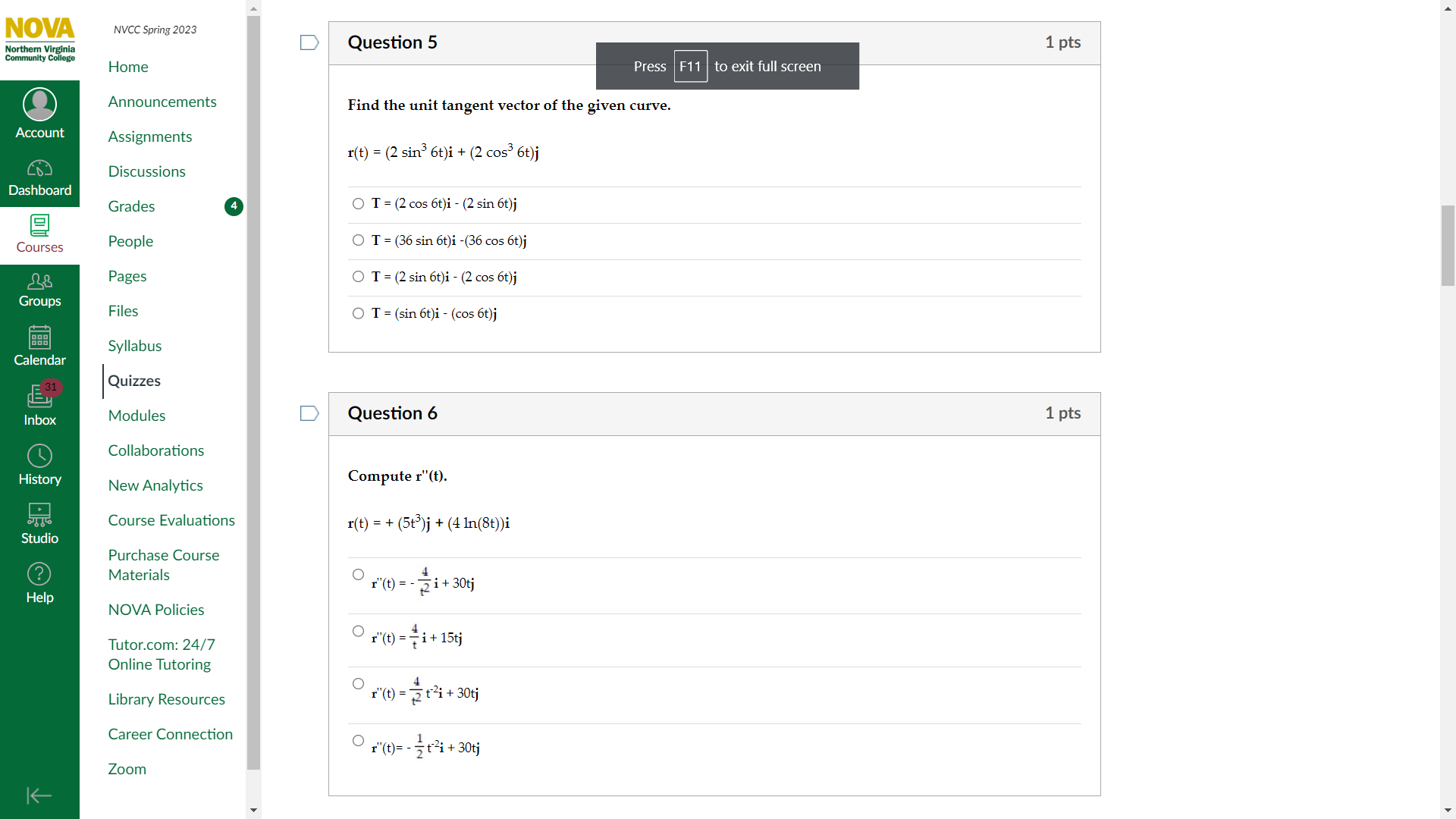
Task: Check the Inbox with 31 unread messages
Action: click(39, 403)
